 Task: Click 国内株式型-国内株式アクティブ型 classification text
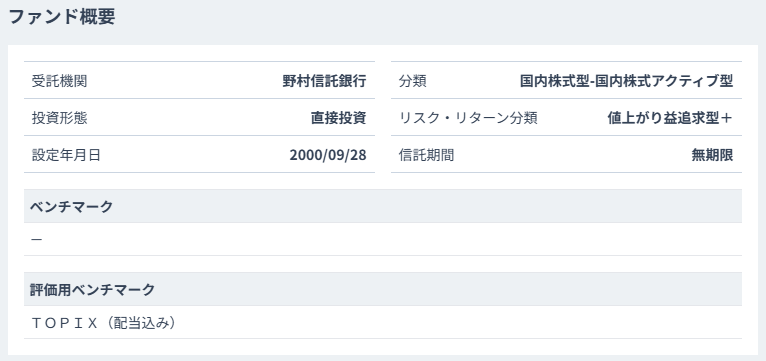click(627, 81)
